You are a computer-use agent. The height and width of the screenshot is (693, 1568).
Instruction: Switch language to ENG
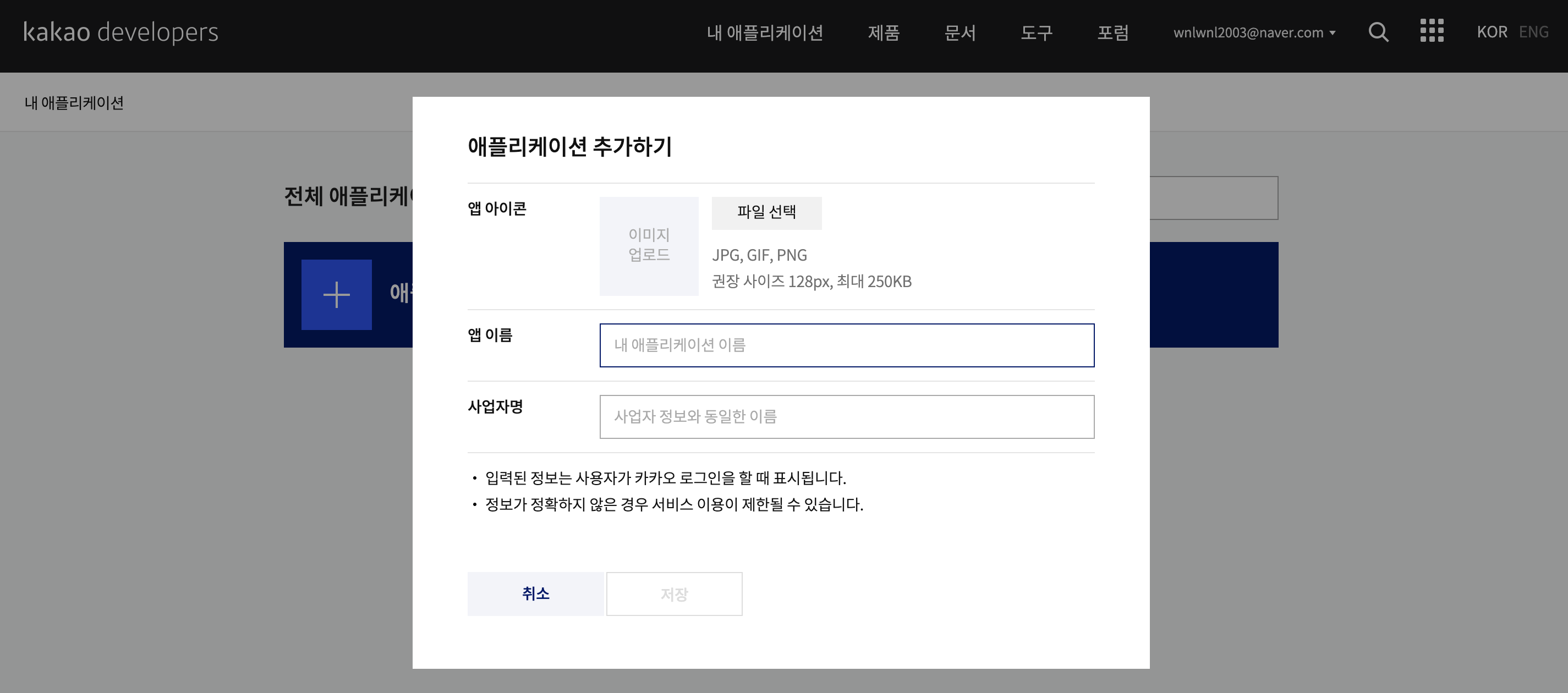1533,32
